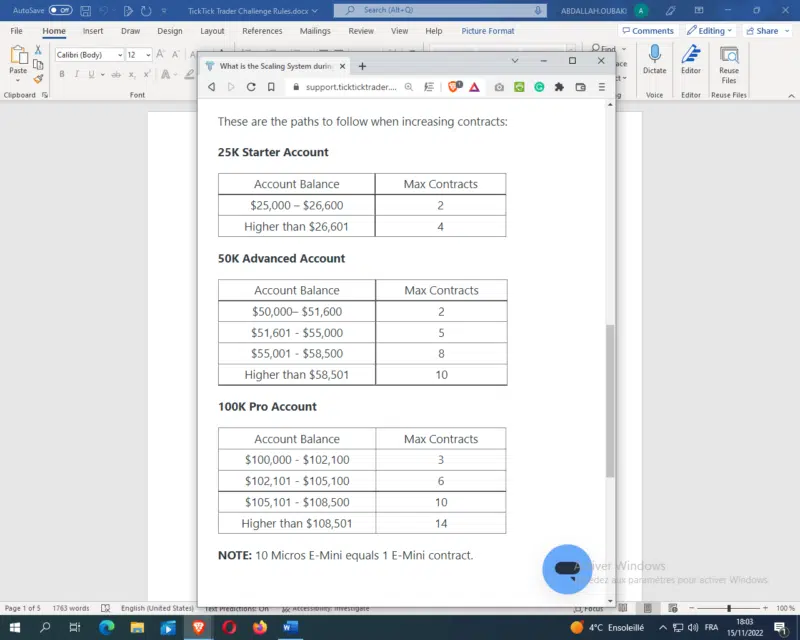Viewport: 800px width, 640px height.
Task: Expand the browser tab list chevron
Action: [515, 61]
